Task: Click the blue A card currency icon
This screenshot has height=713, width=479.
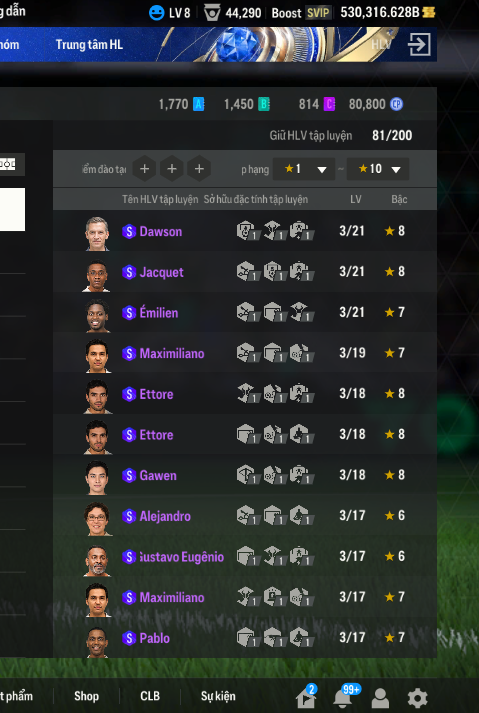Action: [198, 104]
